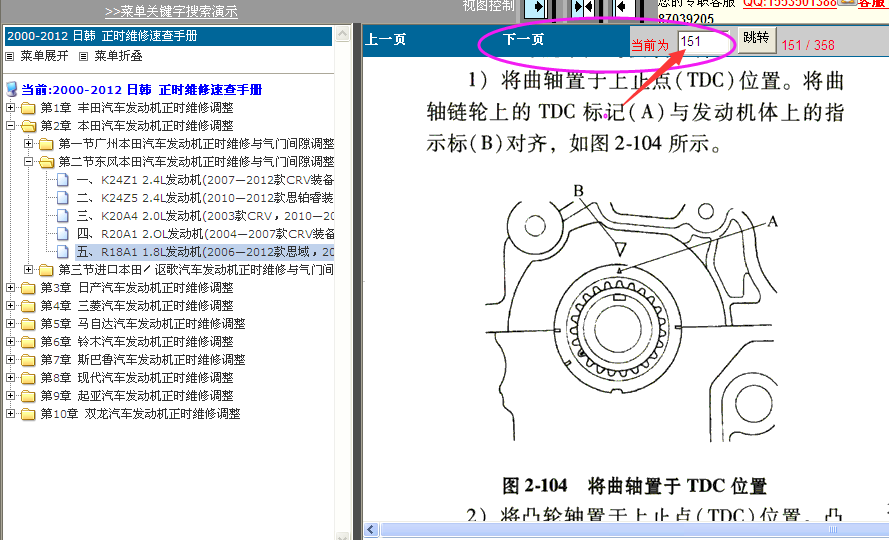Viewport: 889px width, 540px height.
Task: Expand 第6章 铃木汽车 tree node
Action: point(10,341)
